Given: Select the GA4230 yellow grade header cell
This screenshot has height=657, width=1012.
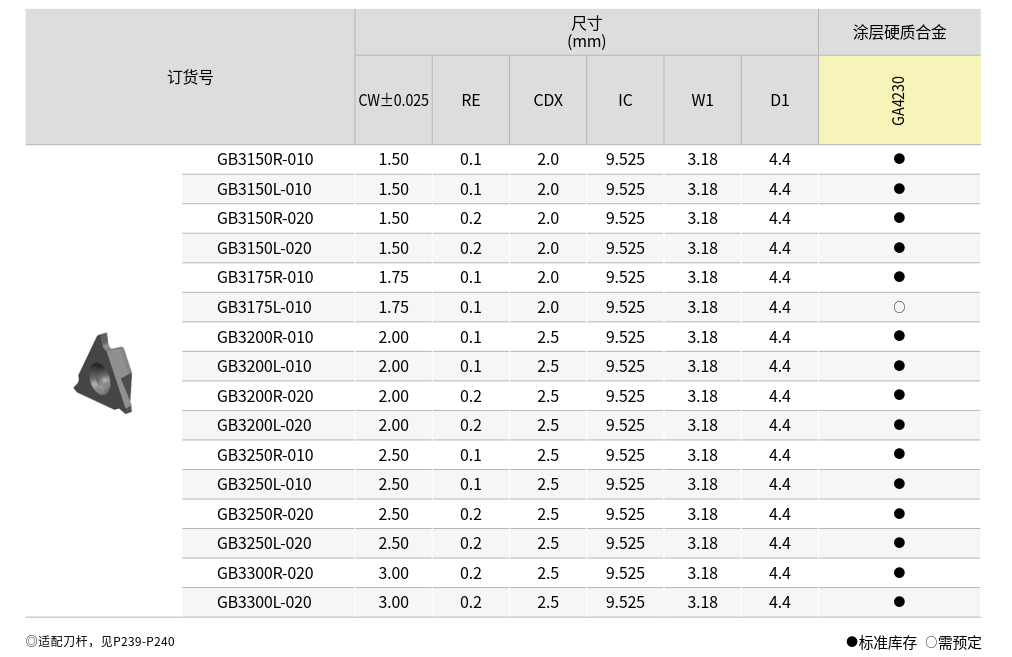Looking at the screenshot, I should (899, 100).
